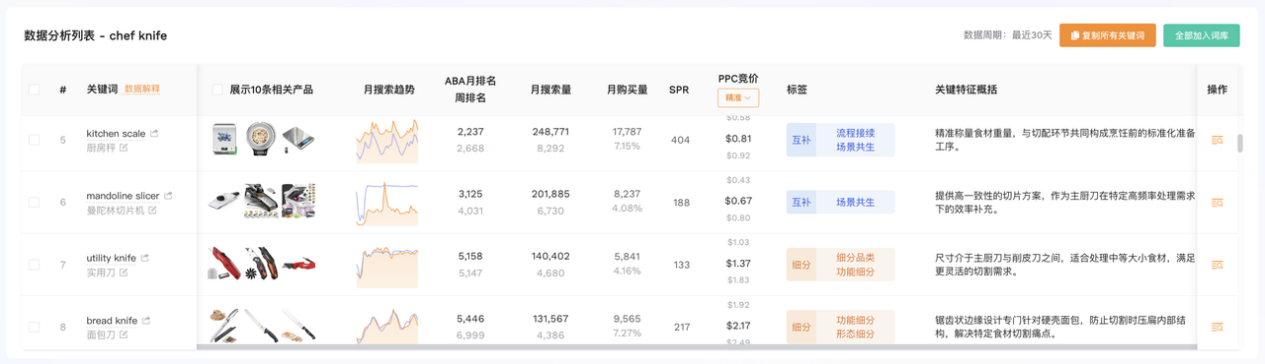Click the second product thumbnail for bread knife
This screenshot has width=1265, height=364.
262,326
